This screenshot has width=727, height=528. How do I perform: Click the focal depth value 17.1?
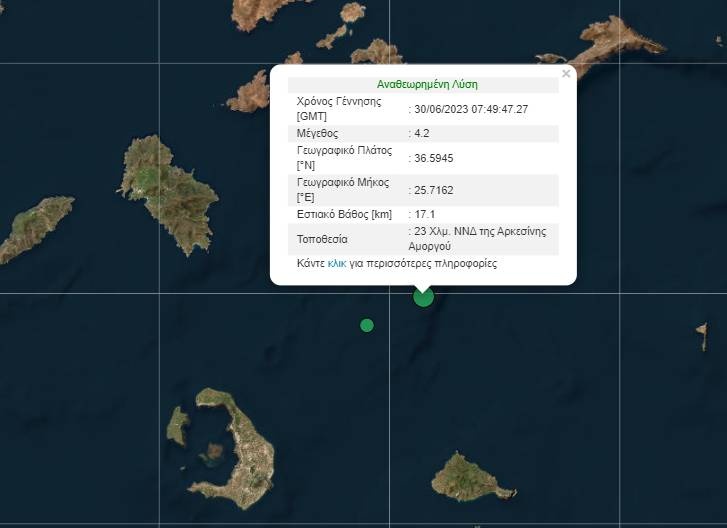[428, 215]
